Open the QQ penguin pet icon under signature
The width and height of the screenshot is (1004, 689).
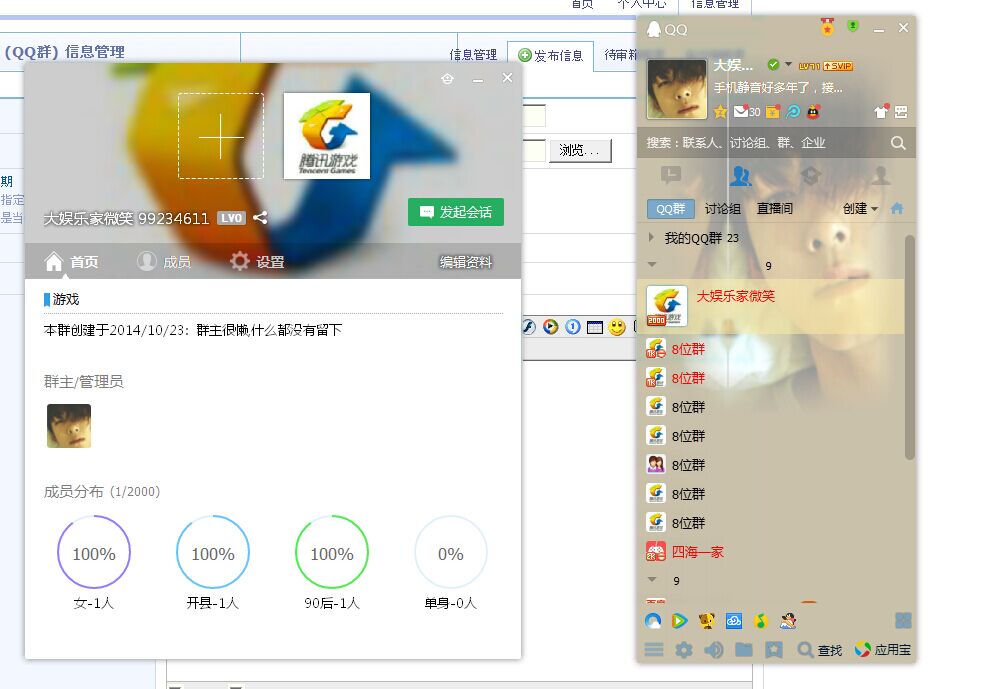pyautogui.click(x=813, y=112)
